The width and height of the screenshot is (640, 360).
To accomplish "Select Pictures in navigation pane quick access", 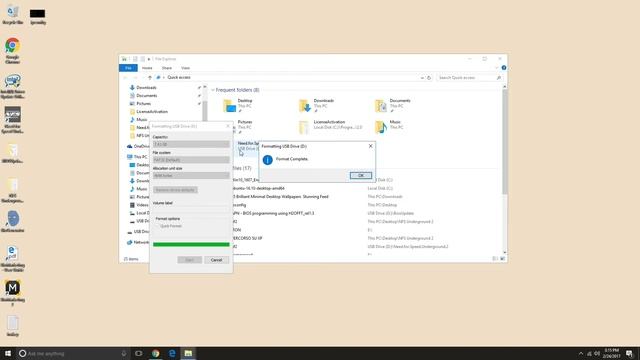I will pyautogui.click(x=143, y=104).
